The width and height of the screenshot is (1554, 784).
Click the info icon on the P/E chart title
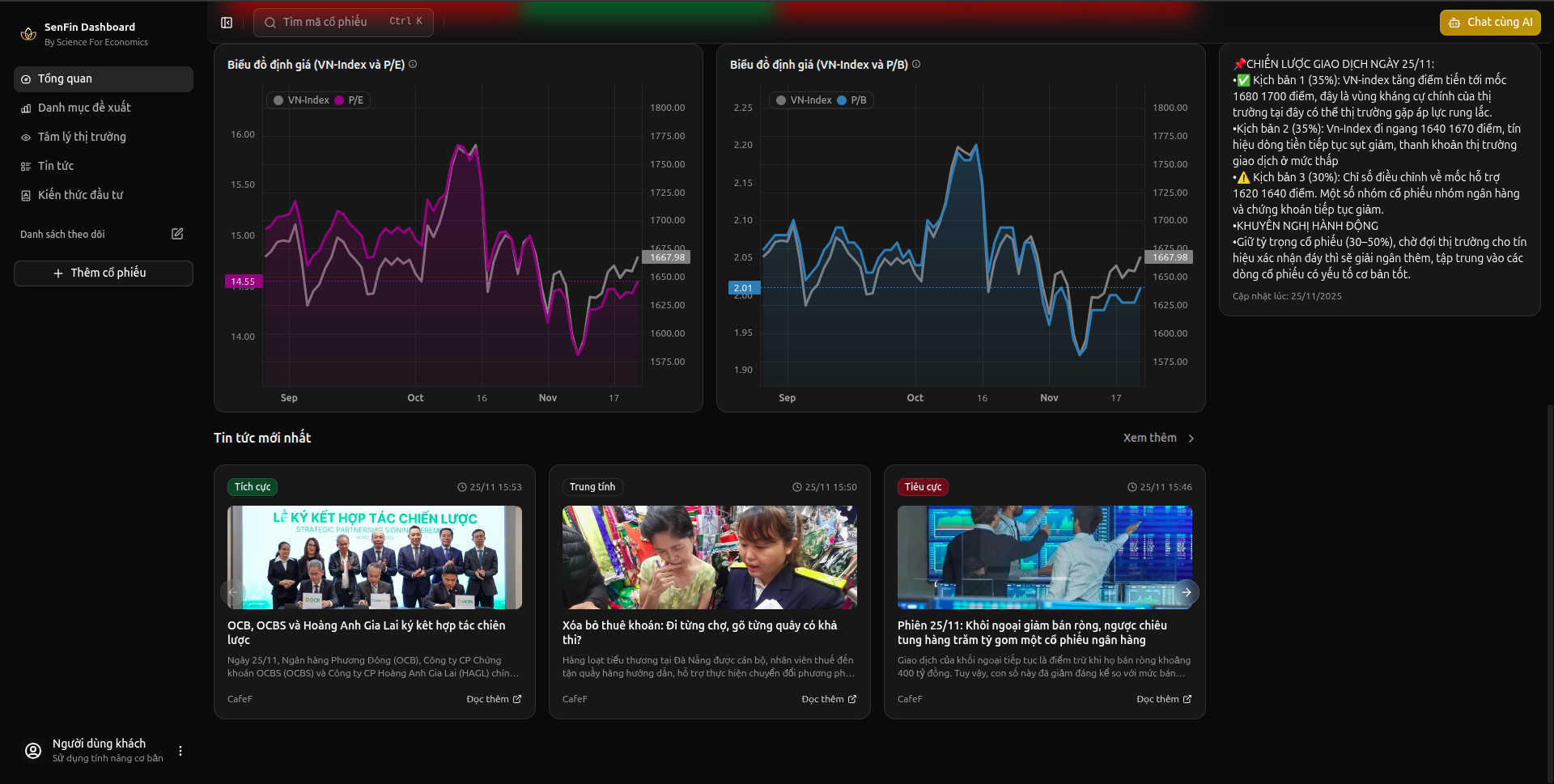(x=413, y=64)
